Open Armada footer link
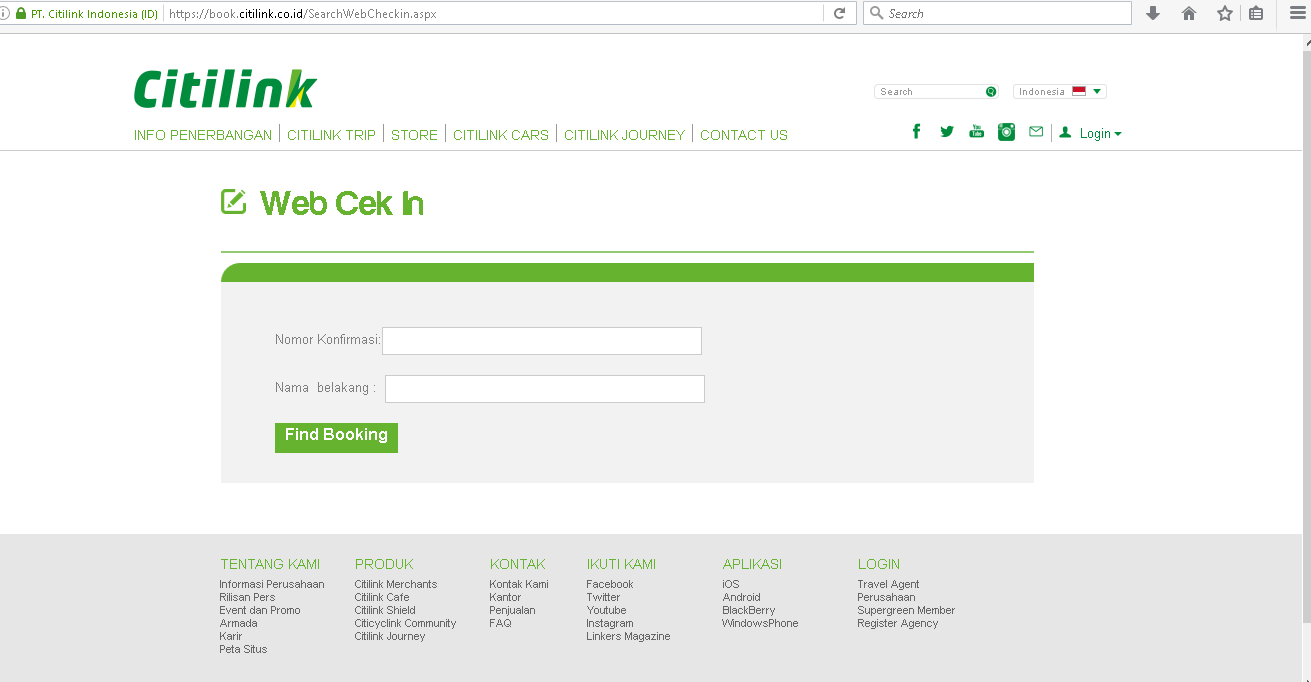Image resolution: width=1311 pixels, height=682 pixels. (x=238, y=623)
